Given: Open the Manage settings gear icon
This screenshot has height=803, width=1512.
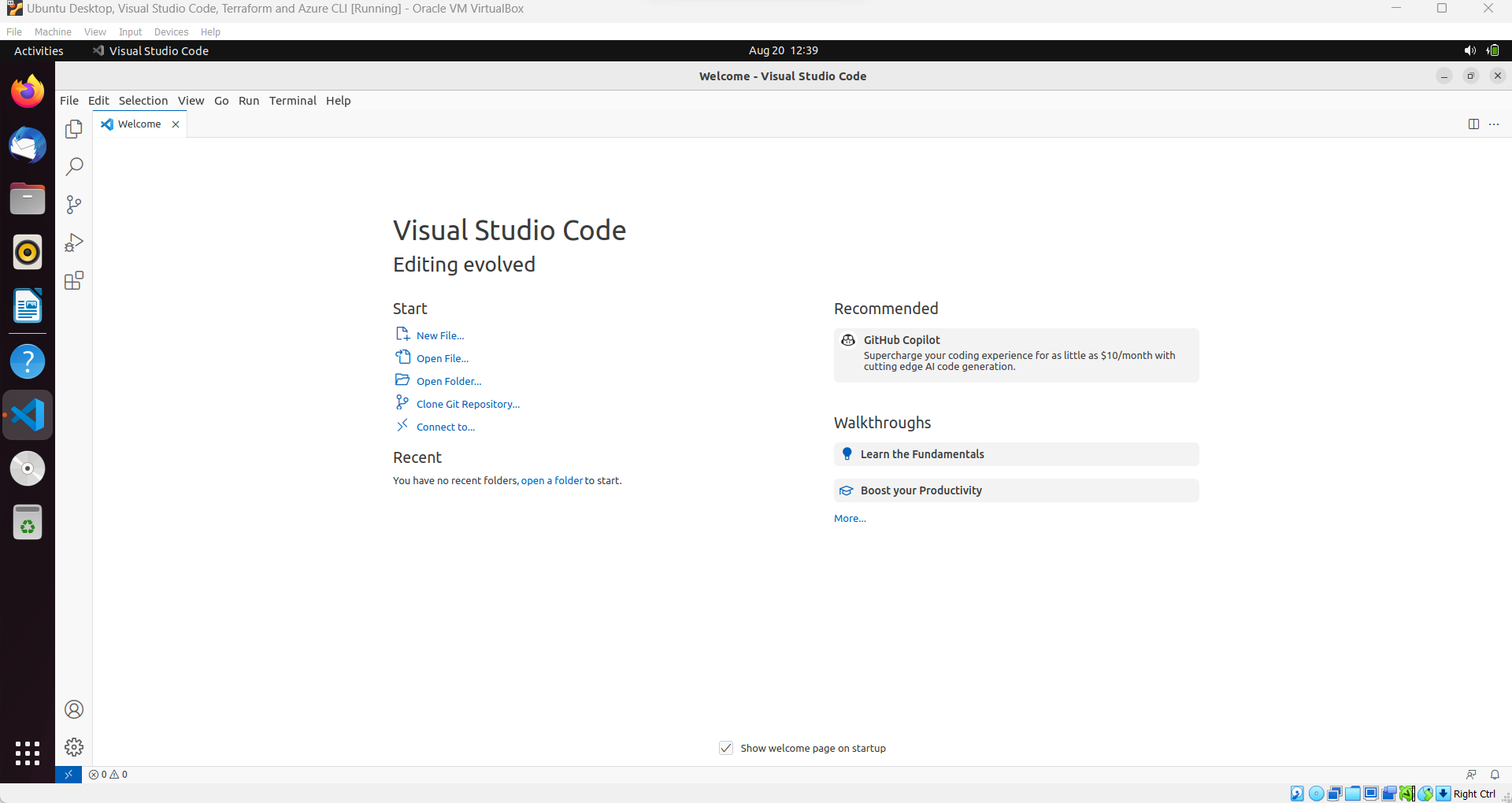Looking at the screenshot, I should click(x=73, y=747).
